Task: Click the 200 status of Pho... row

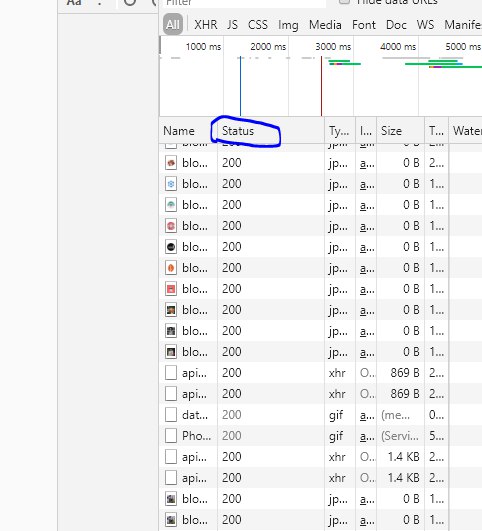Action: (x=232, y=436)
